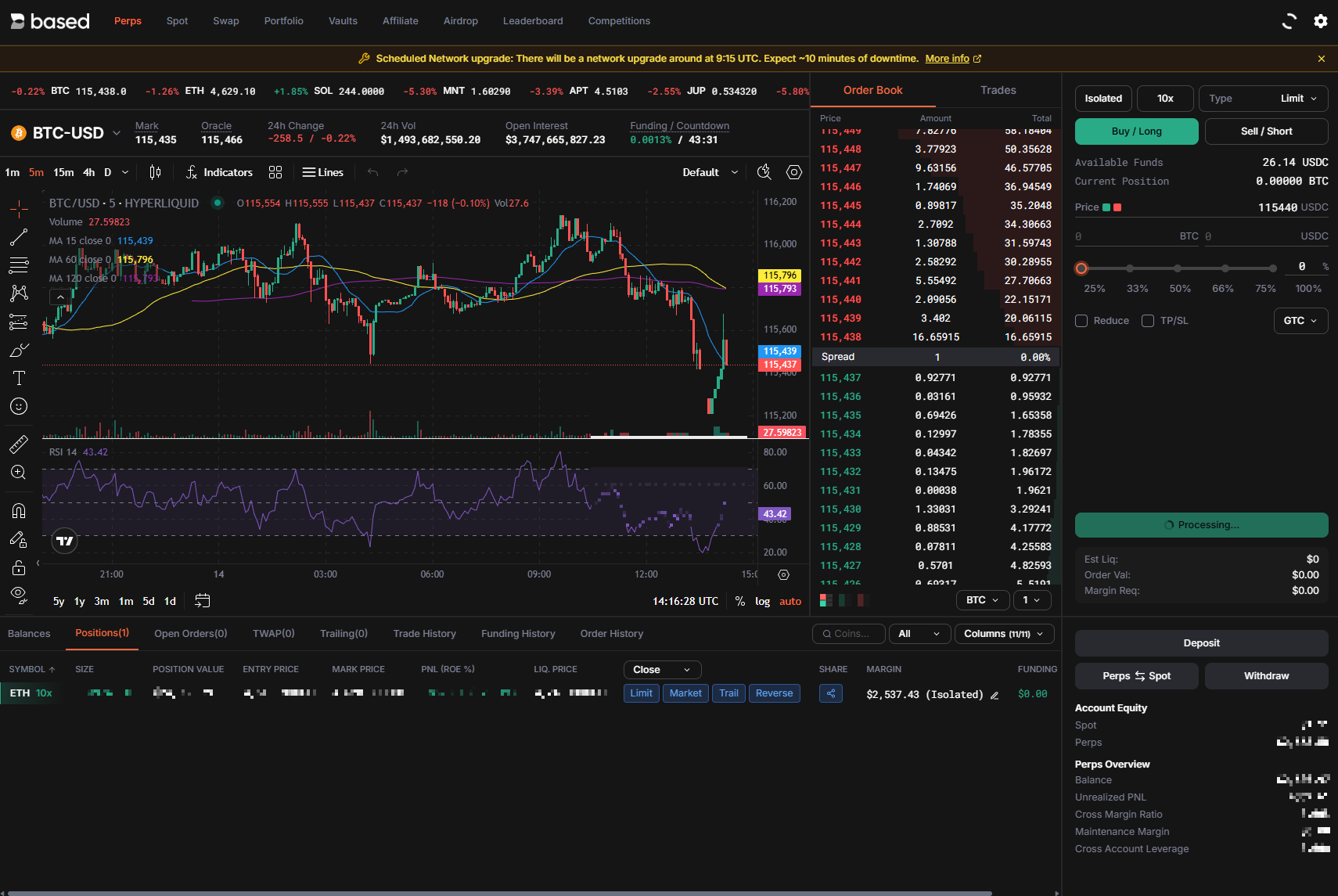Select the crosshair cursor tool
This screenshot has height=896, width=1338.
tap(19, 208)
